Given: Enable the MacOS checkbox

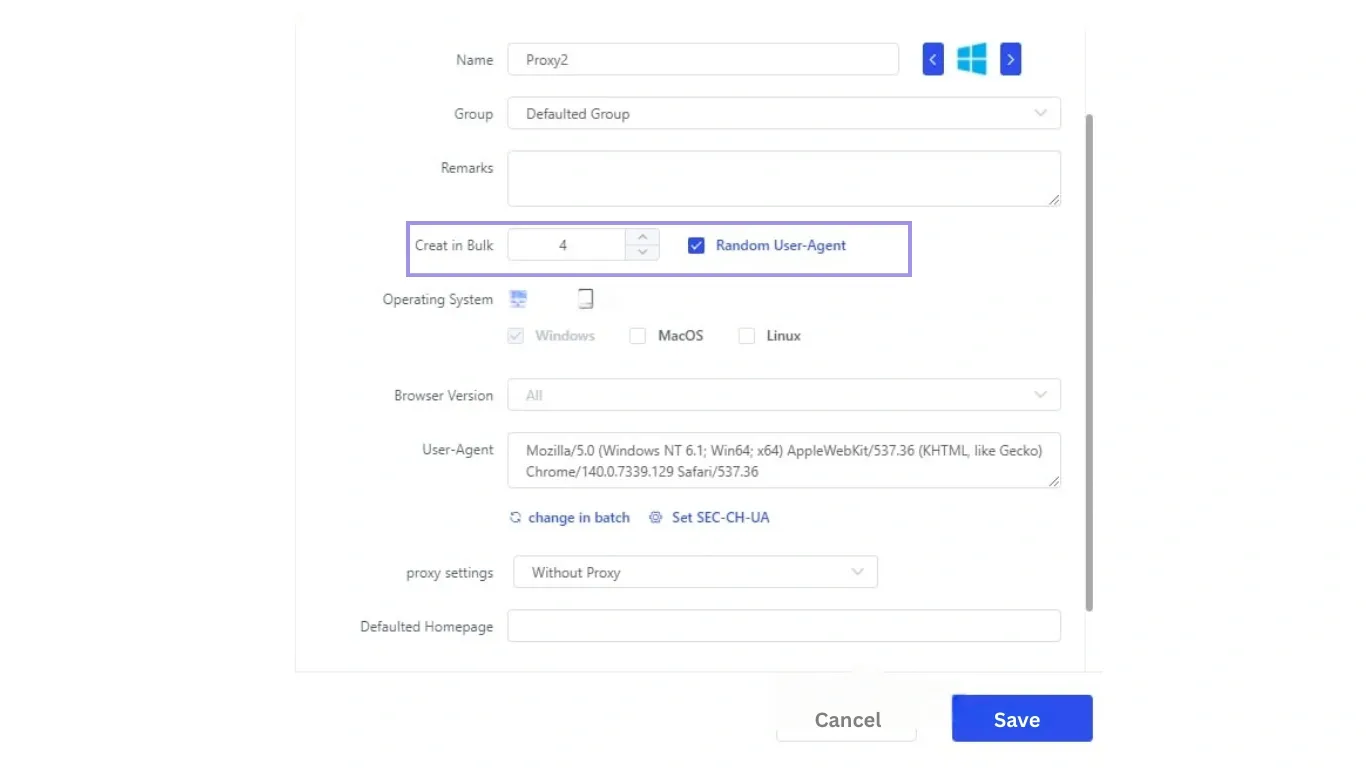Looking at the screenshot, I should point(637,336).
